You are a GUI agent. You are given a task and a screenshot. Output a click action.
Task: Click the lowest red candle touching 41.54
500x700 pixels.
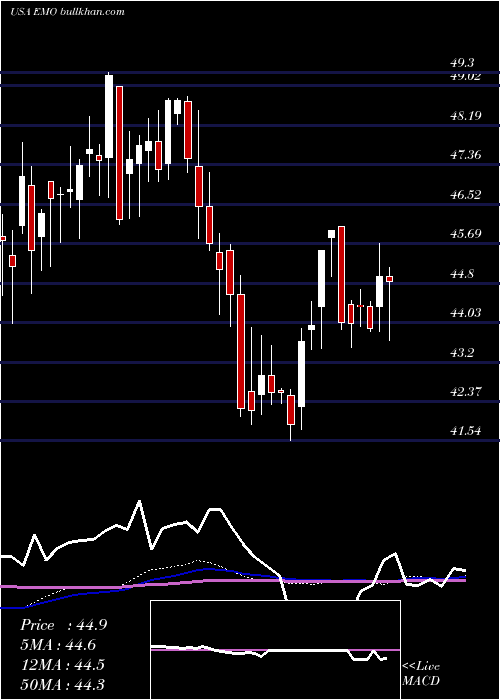point(291,409)
